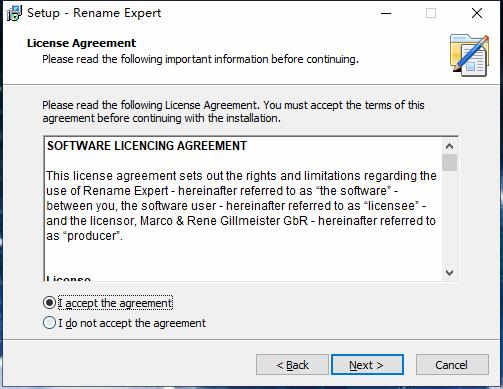Click the text "as "producer"."
Viewport: 503px width, 389px height.
point(84,236)
